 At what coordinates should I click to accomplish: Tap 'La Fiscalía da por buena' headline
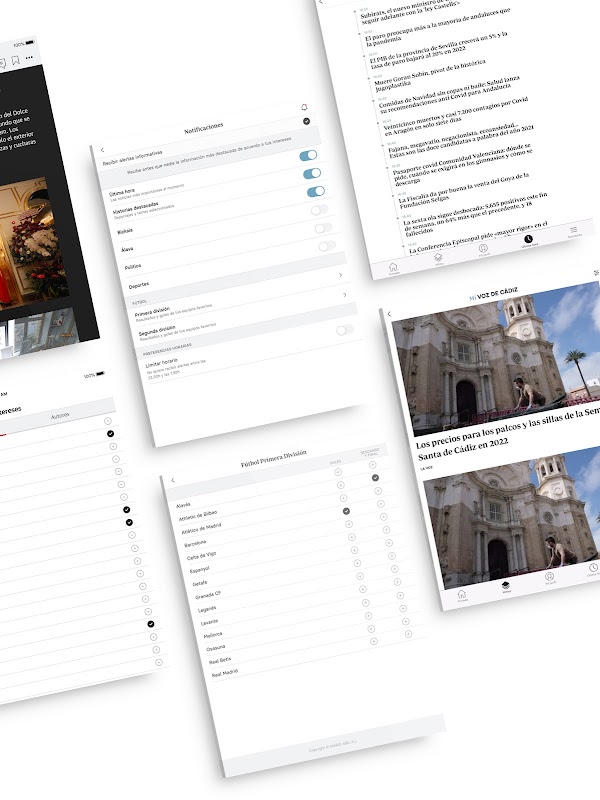[x=464, y=188]
